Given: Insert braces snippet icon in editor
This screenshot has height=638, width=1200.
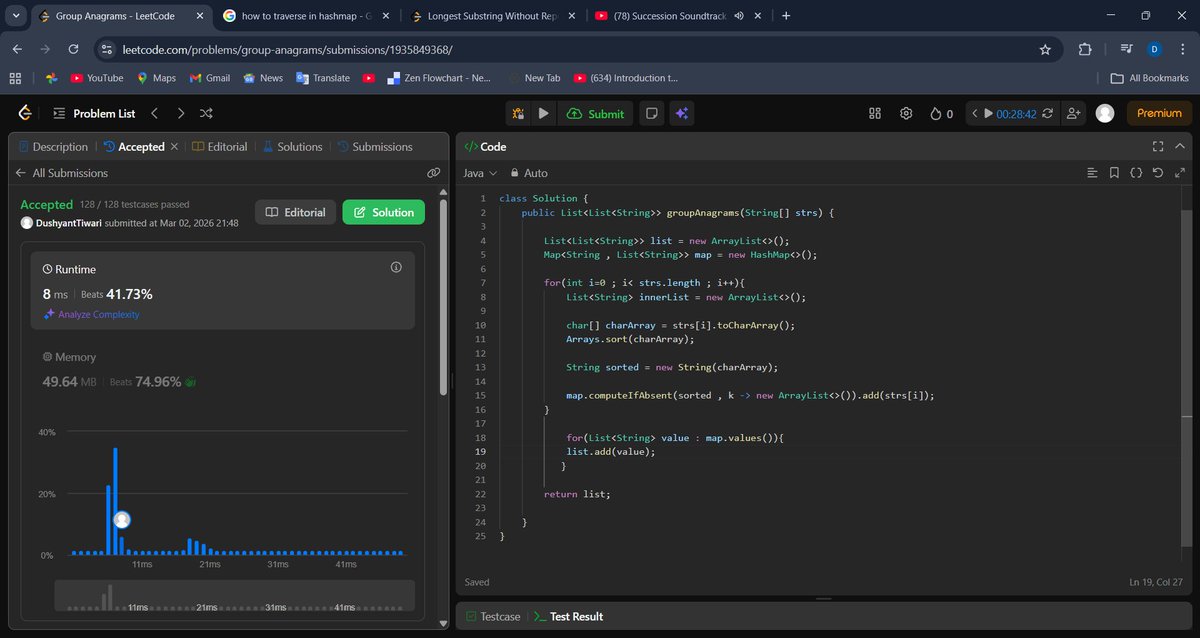Looking at the screenshot, I should (x=1136, y=173).
